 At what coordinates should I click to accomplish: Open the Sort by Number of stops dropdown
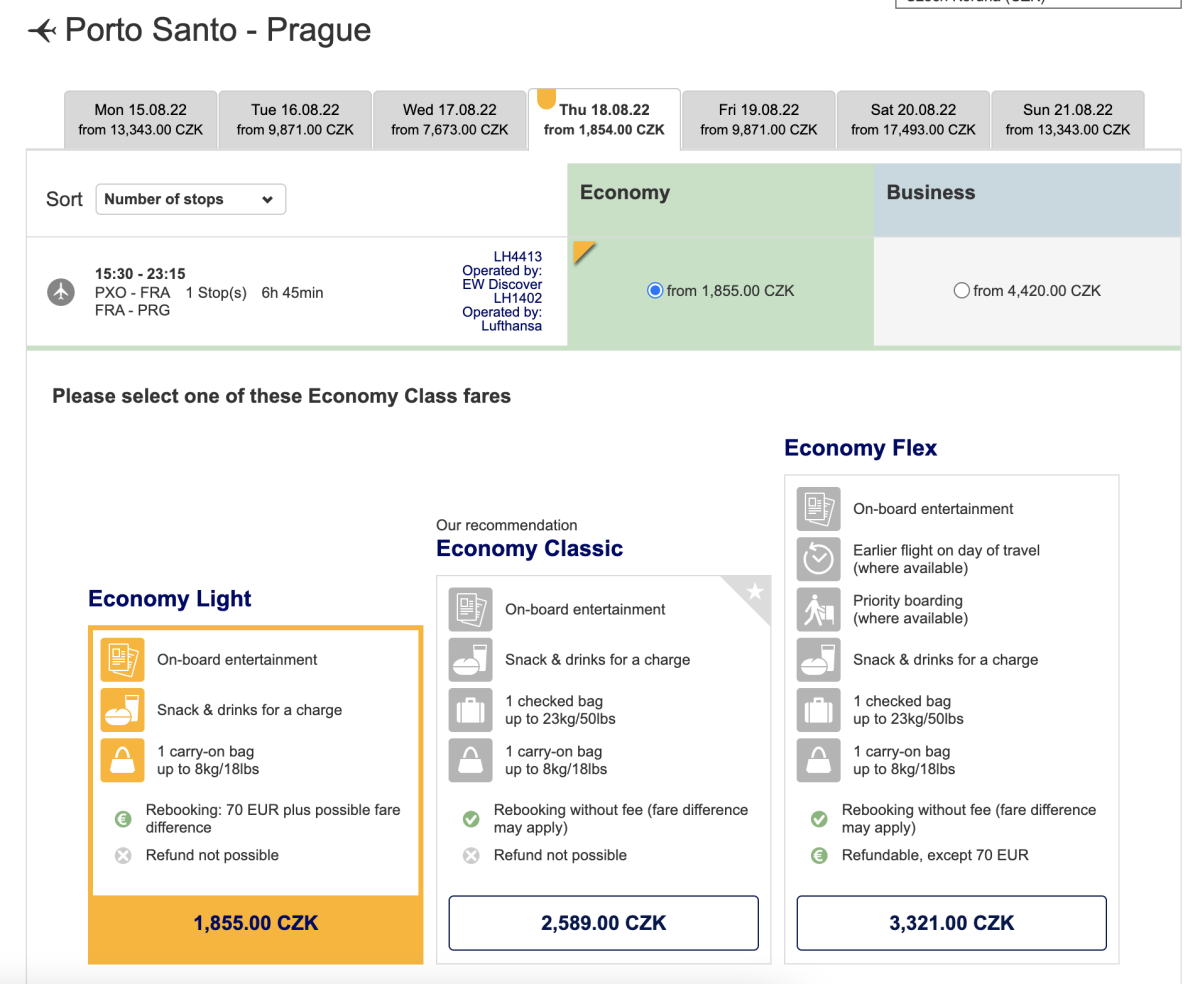[190, 199]
